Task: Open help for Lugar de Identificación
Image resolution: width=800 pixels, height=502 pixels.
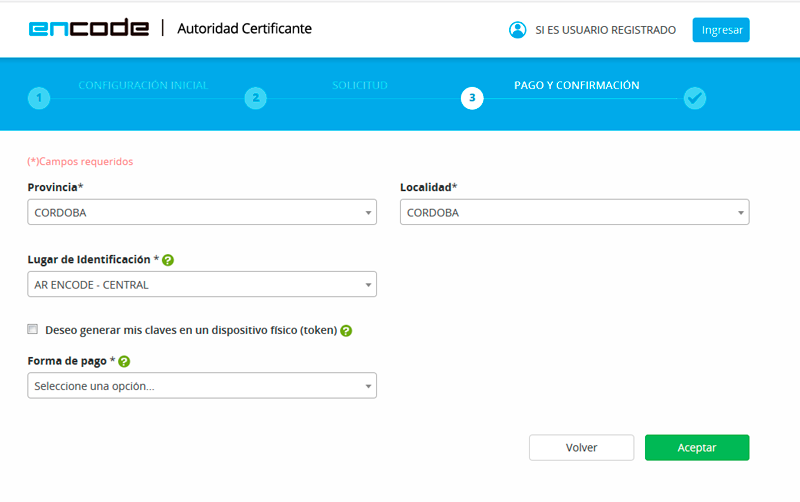Action: coord(168,260)
